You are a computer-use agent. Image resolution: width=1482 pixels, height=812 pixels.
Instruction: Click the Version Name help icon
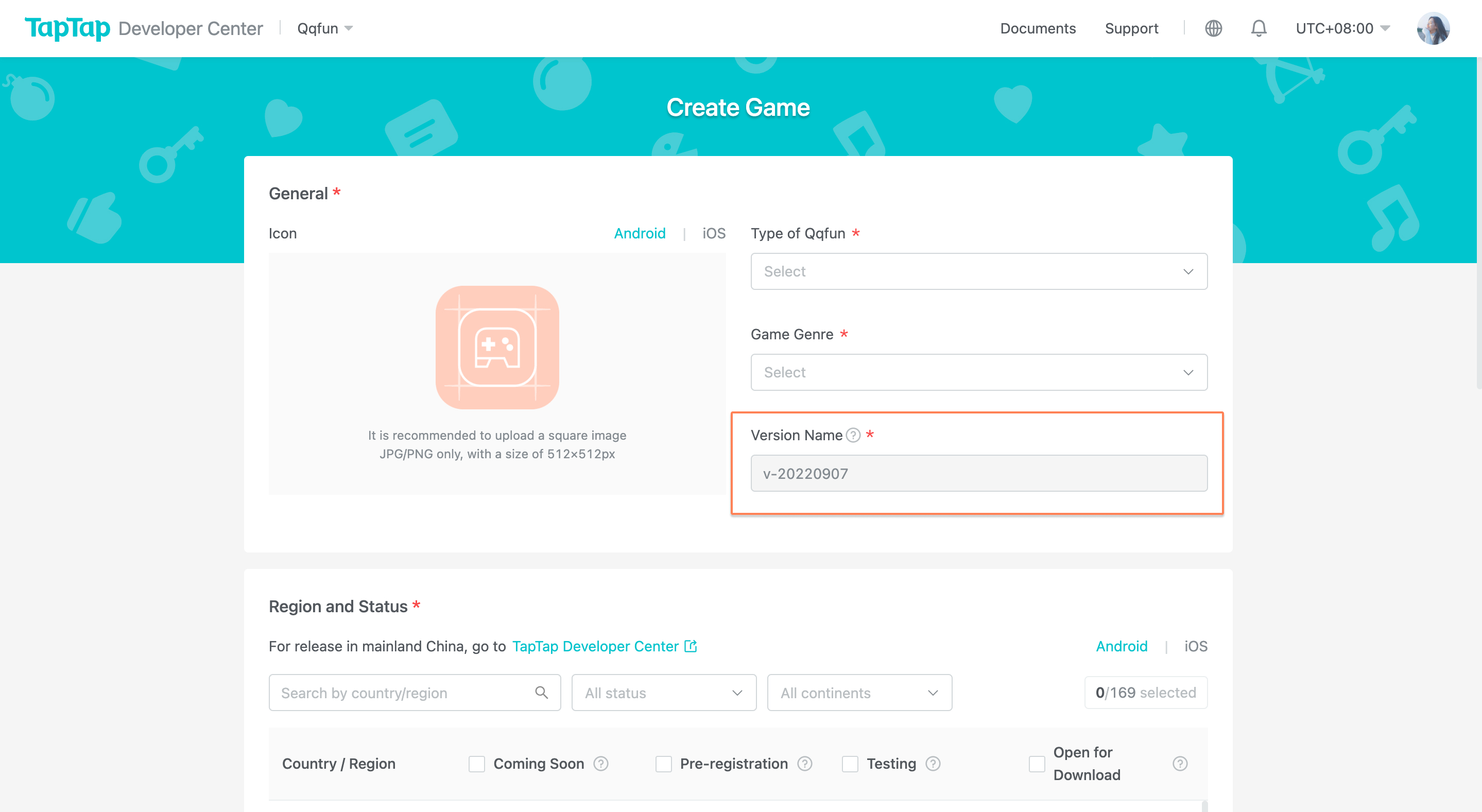point(853,435)
